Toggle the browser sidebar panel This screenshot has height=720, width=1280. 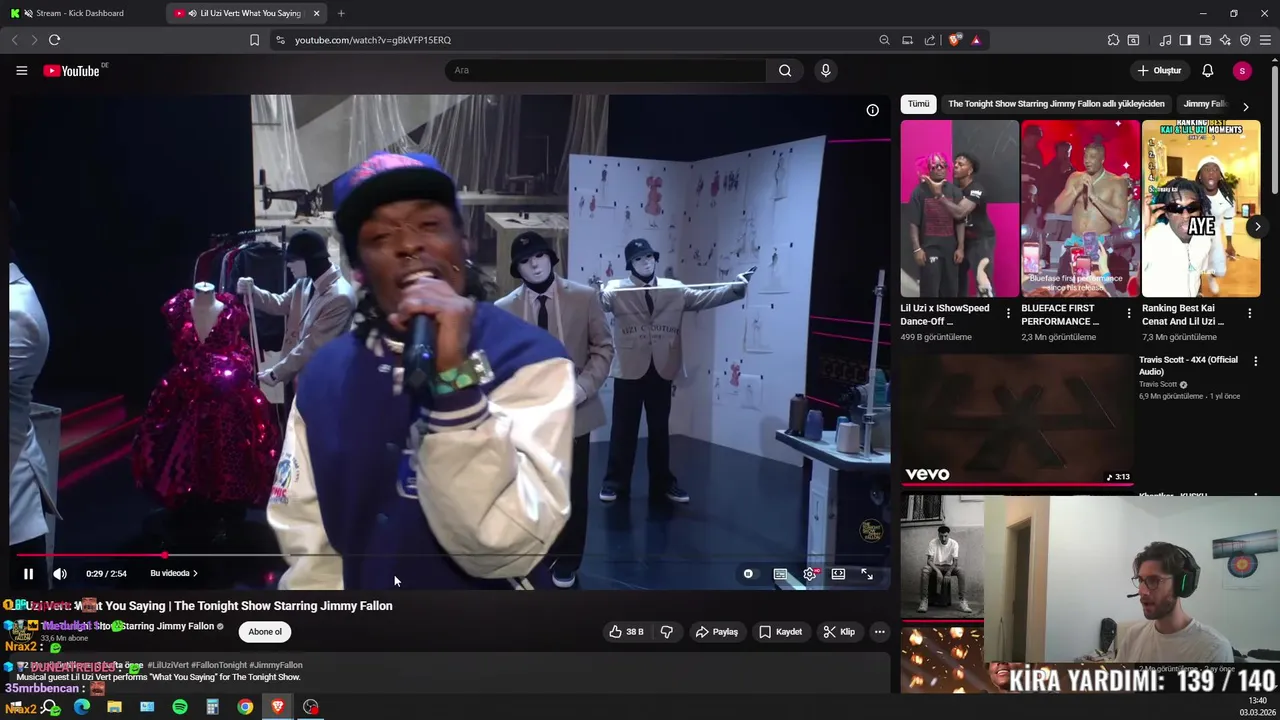click(x=1185, y=40)
